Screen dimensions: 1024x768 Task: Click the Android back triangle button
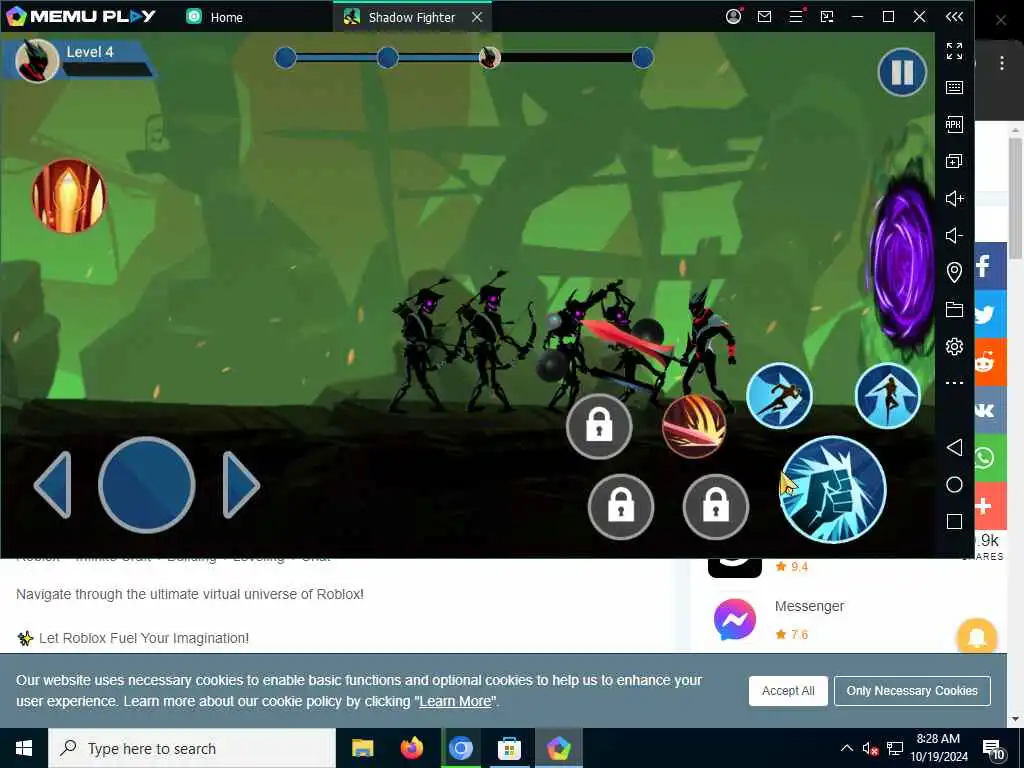[x=954, y=447]
